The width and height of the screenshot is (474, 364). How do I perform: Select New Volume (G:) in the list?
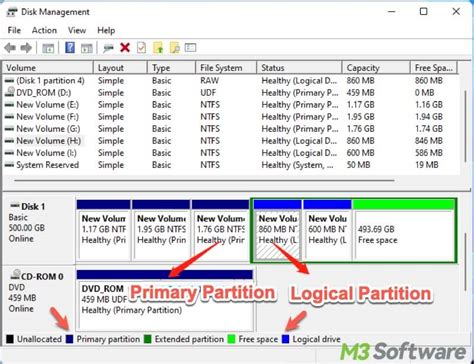pyautogui.click(x=231, y=129)
